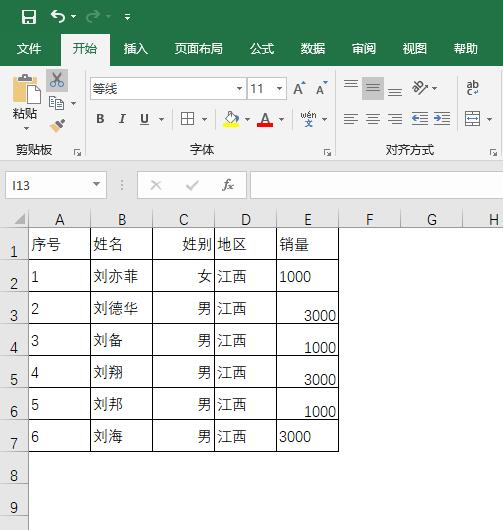This screenshot has width=503, height=530.
Task: Apply cell borders with the borders icon
Action: pos(187,119)
